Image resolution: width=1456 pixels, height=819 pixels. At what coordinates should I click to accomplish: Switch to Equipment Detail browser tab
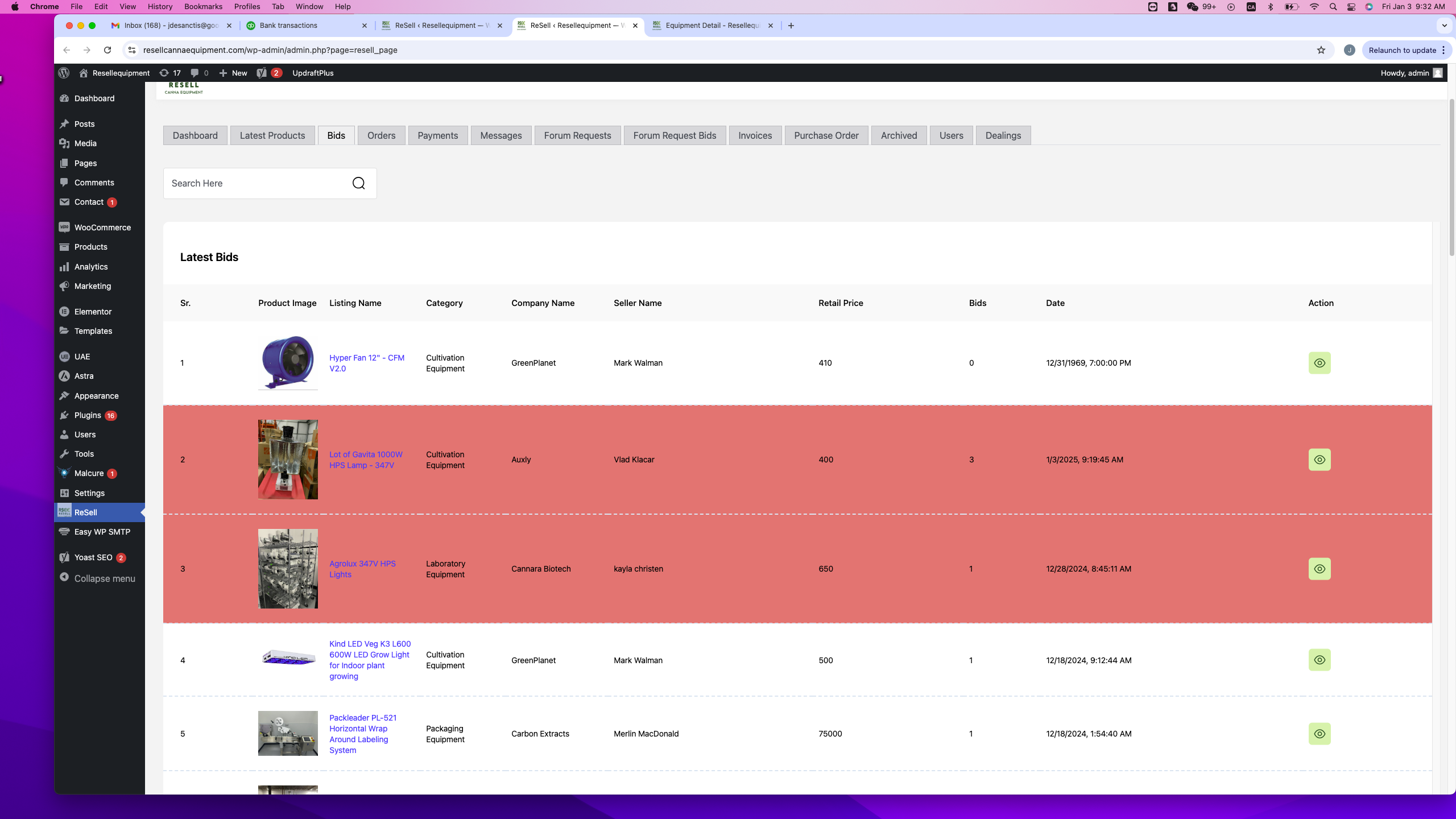tap(713, 26)
